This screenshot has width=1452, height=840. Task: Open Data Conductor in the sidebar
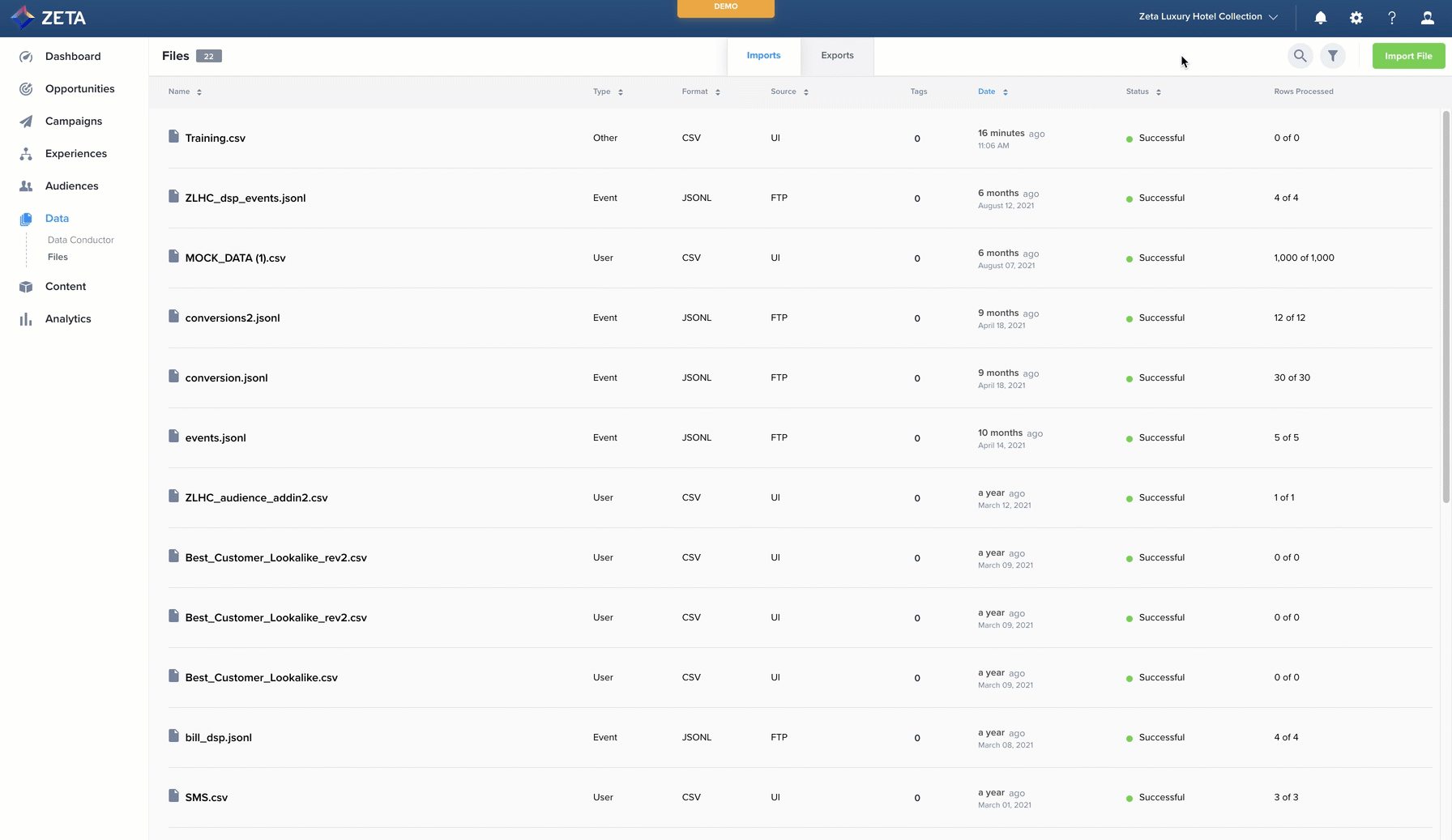point(80,240)
